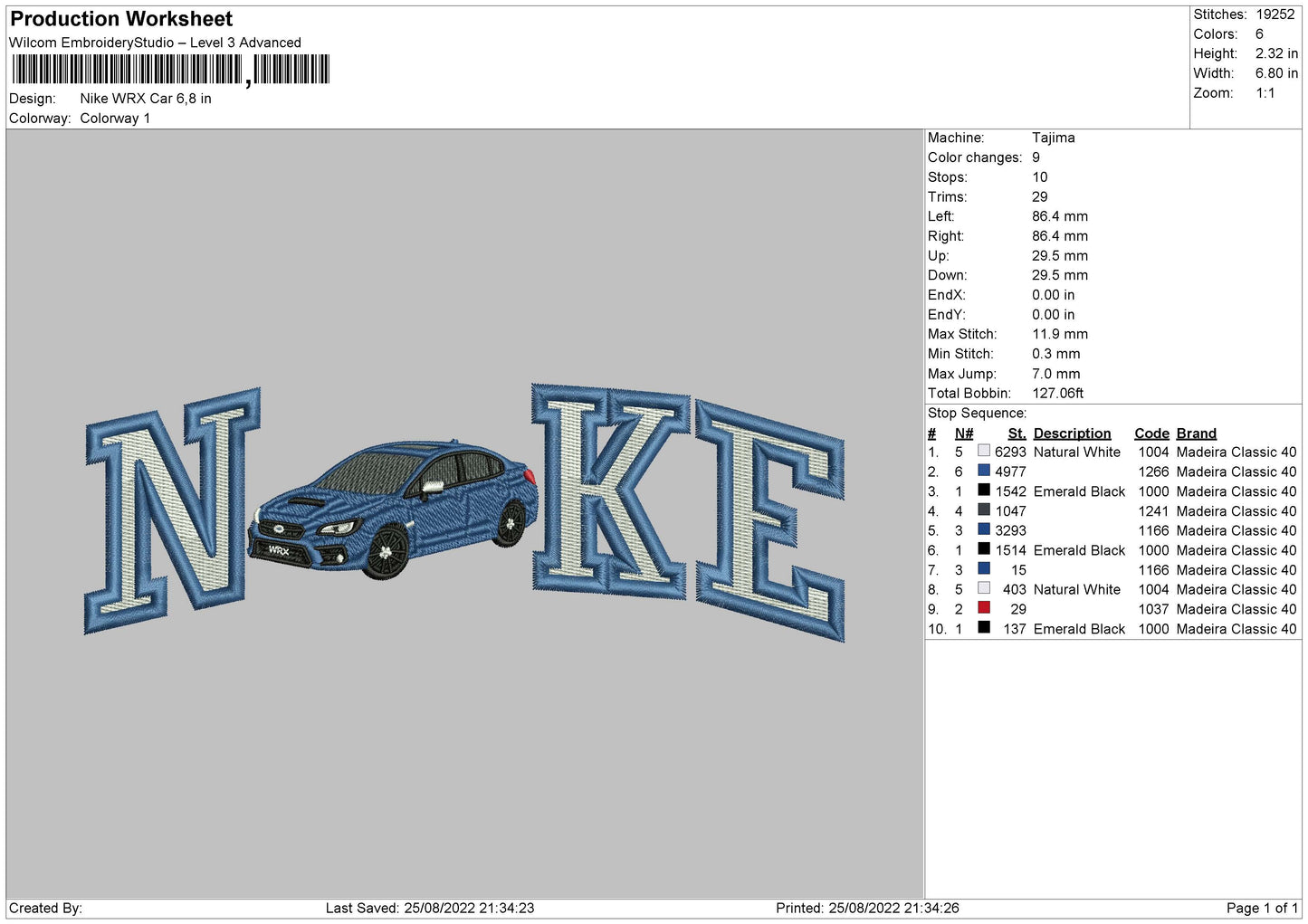Viewport: 1308px width, 924px height.
Task: Click the 'Stops:' label
Action: (x=947, y=177)
